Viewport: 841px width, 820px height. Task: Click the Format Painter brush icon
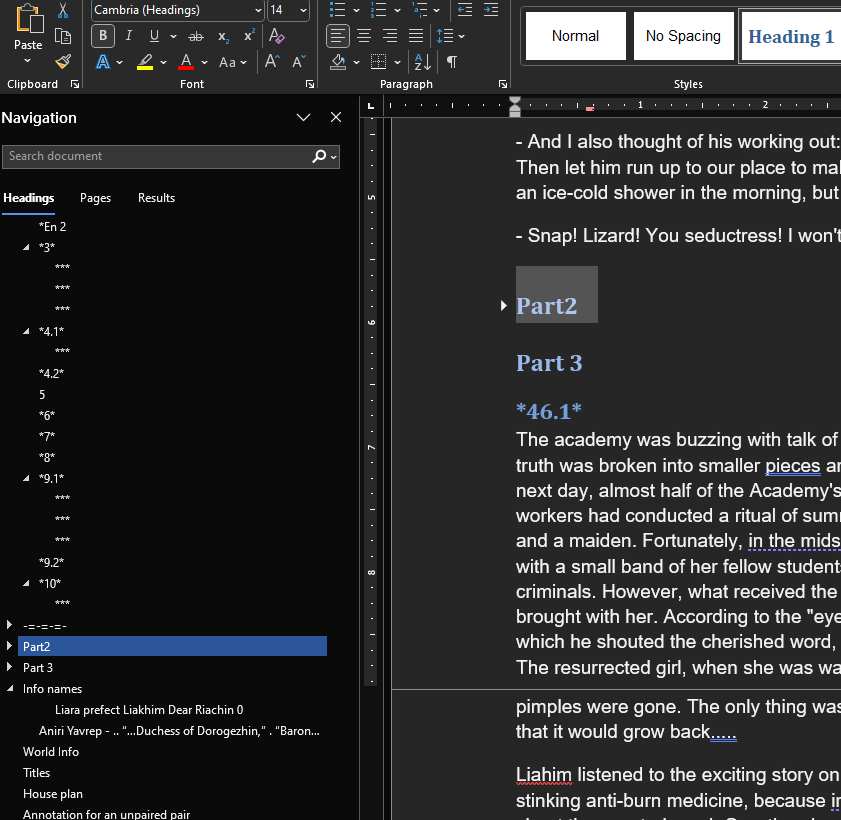pyautogui.click(x=63, y=62)
